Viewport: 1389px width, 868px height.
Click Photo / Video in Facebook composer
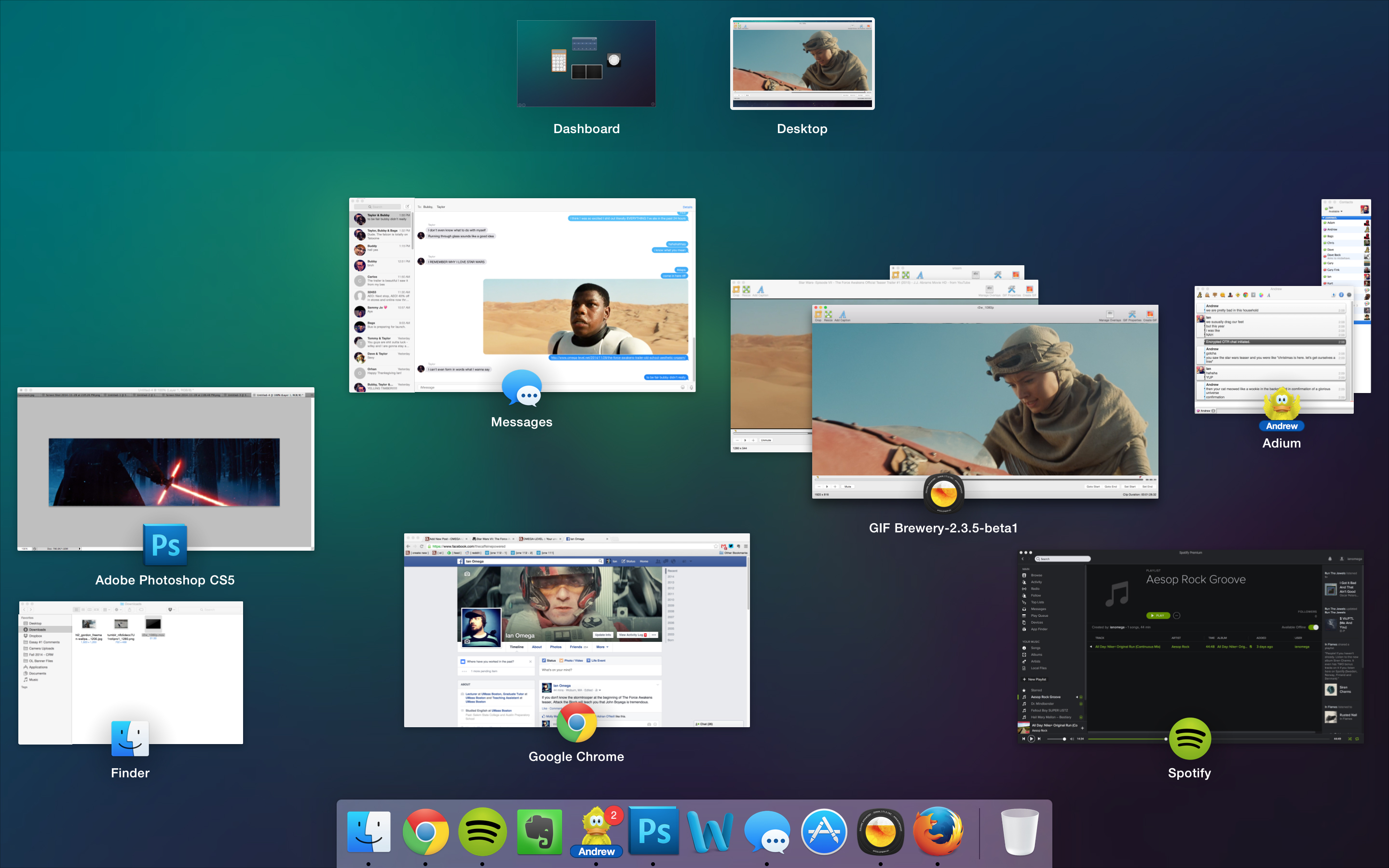pyautogui.click(x=571, y=660)
